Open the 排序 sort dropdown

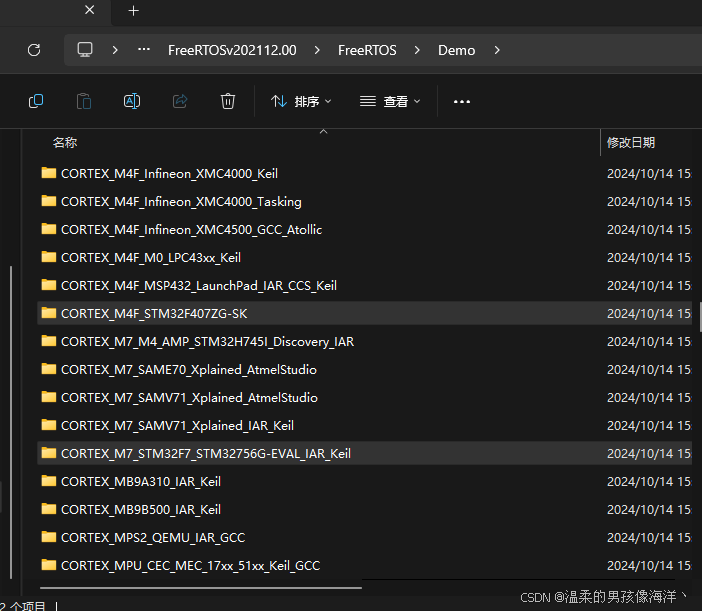pyautogui.click(x=301, y=102)
